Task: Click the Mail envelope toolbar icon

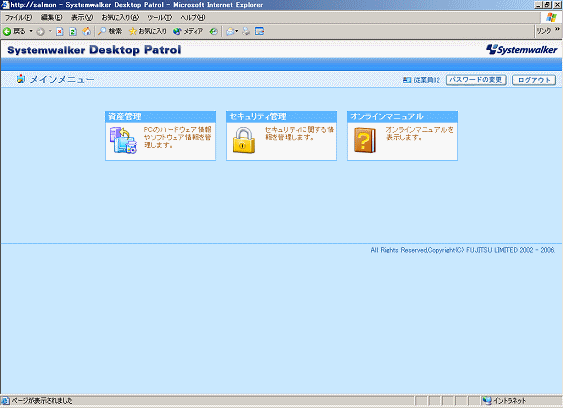Action: click(230, 32)
